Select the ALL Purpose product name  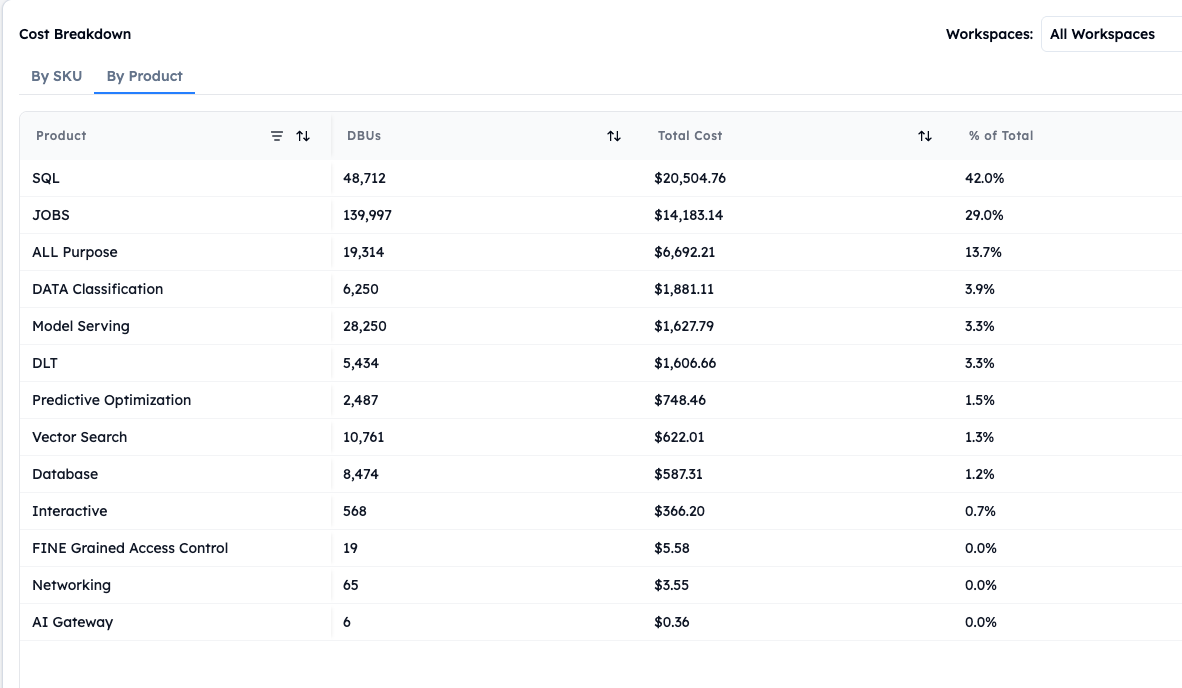click(x=75, y=252)
